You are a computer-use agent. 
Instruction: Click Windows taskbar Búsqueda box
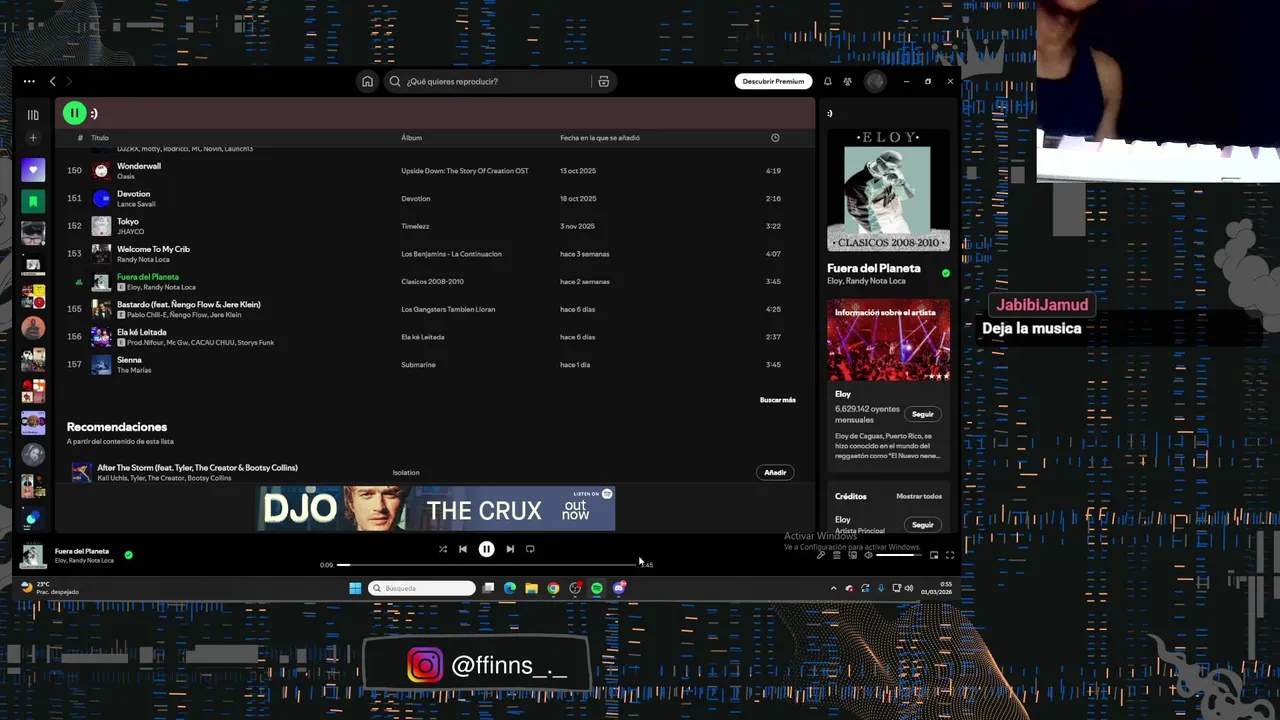421,588
